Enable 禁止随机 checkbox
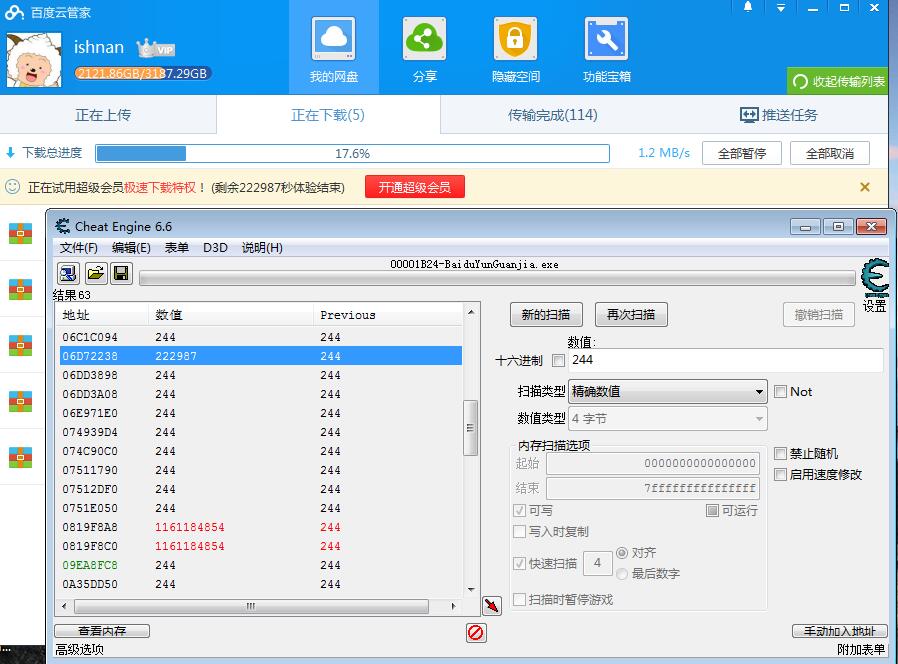898x664 pixels. tap(780, 454)
